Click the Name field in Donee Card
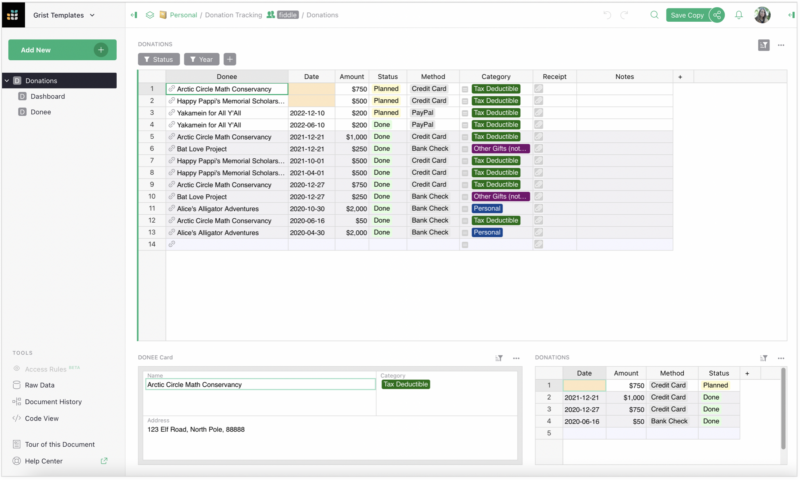800x480 pixels. tap(260, 384)
